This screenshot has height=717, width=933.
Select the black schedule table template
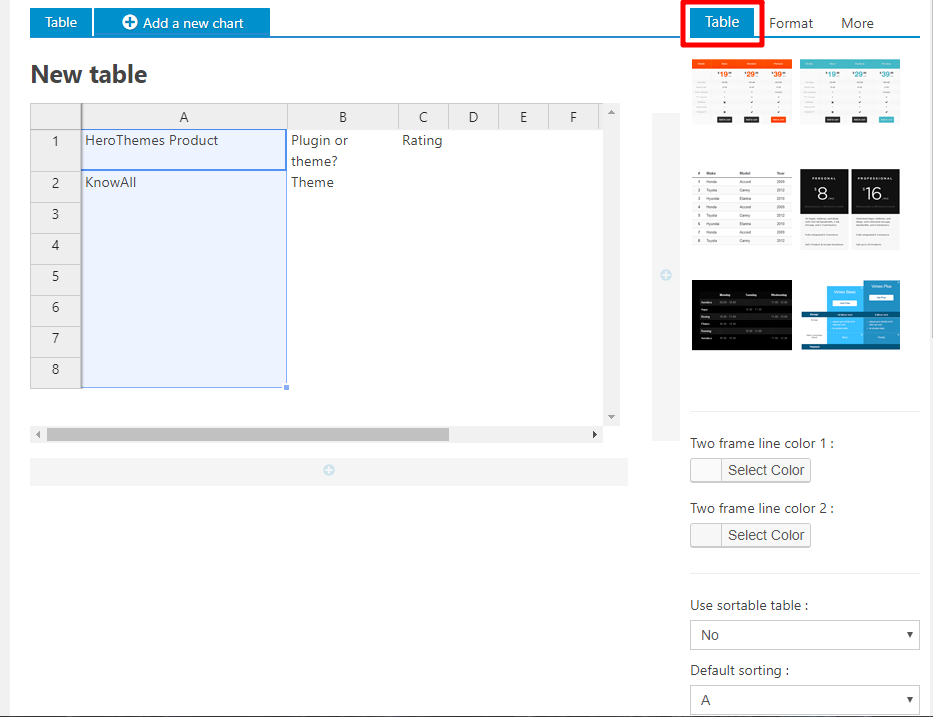click(741, 315)
